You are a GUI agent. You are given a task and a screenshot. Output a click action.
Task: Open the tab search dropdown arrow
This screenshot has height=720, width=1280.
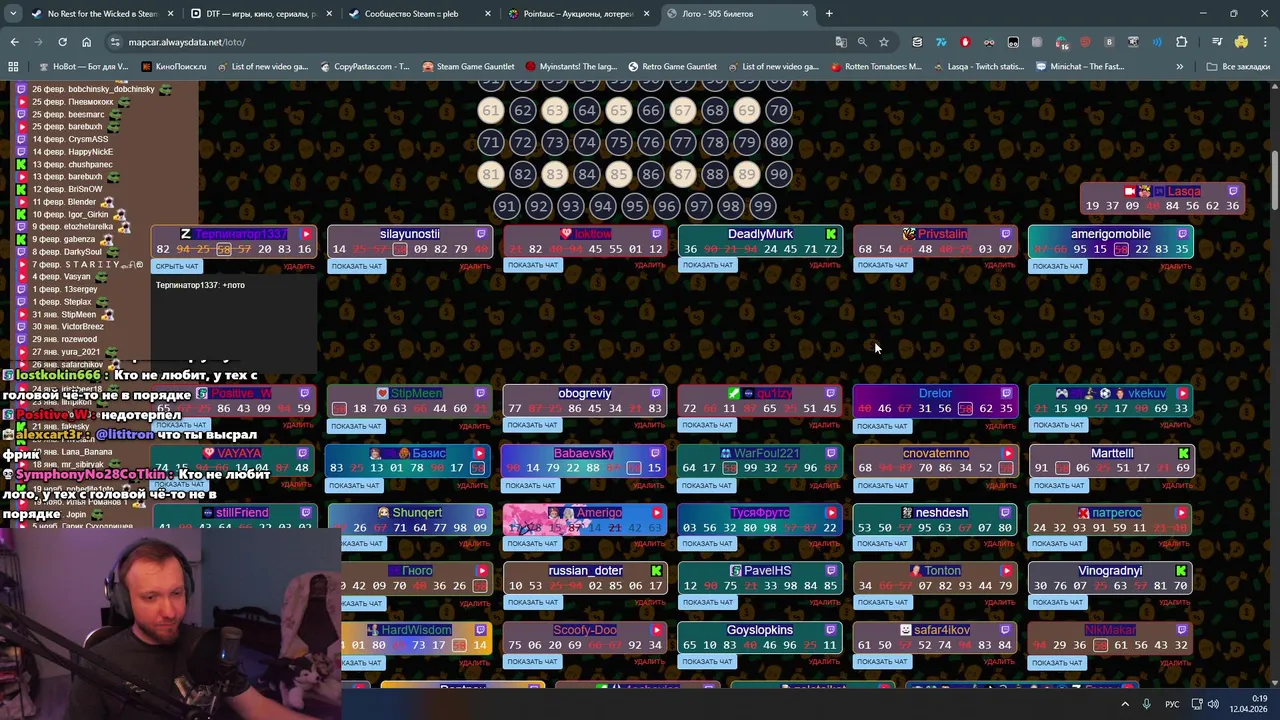coord(14,14)
